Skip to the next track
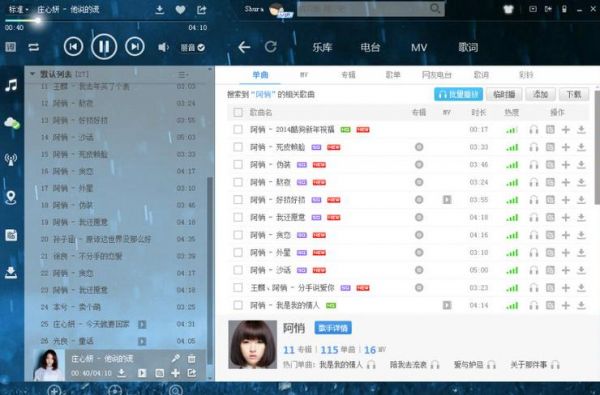This screenshot has width=600, height=395. [135, 47]
